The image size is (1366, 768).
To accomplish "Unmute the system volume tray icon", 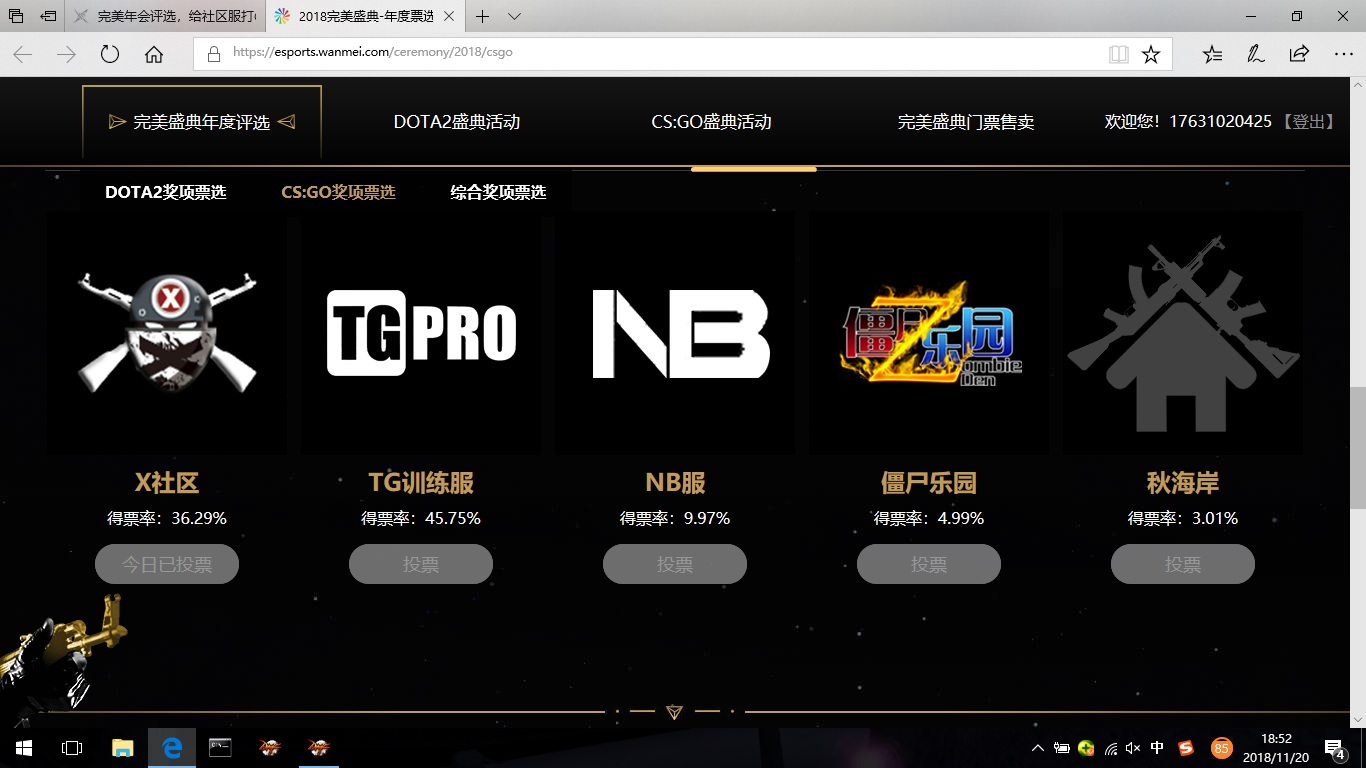I will 1133,748.
